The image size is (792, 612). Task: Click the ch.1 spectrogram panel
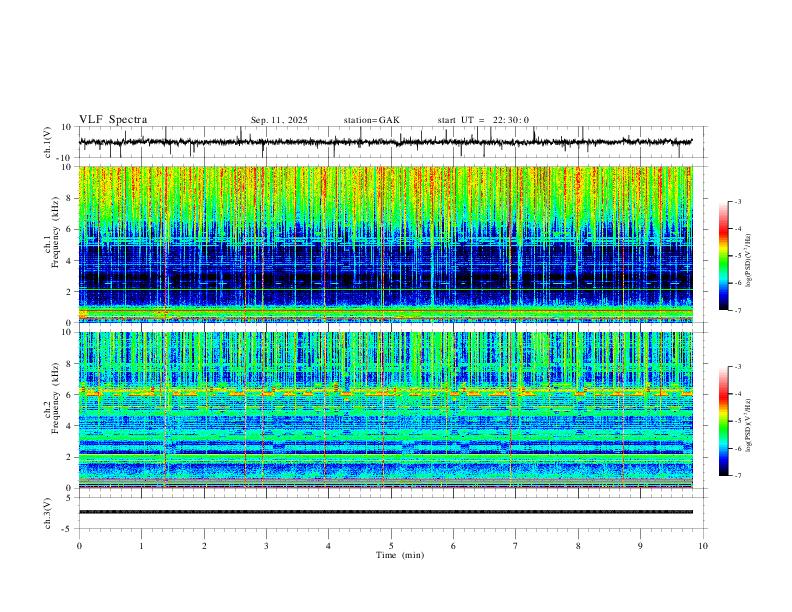point(386,244)
